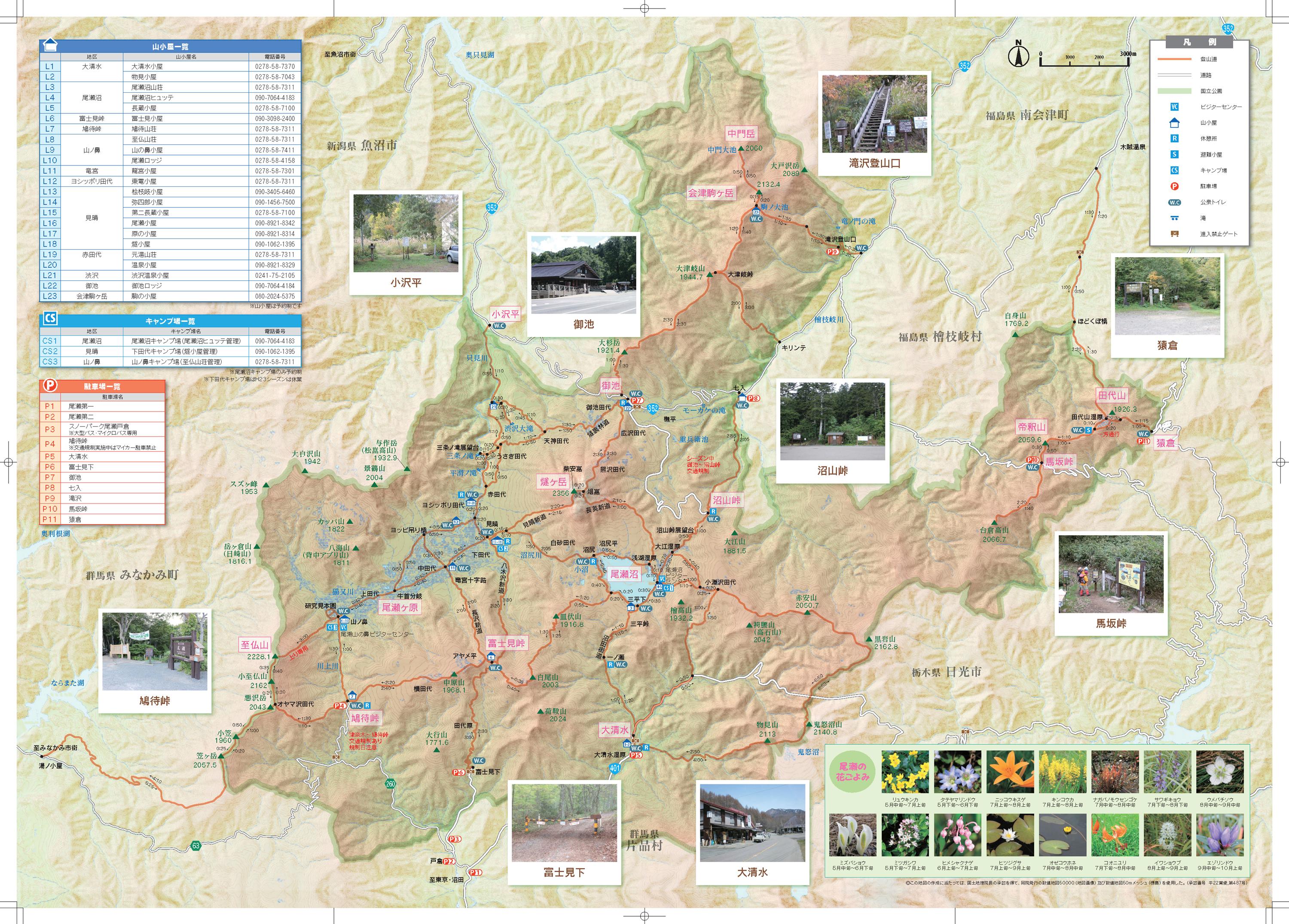Click the 休憩所 R icon in the legend
Screen dimensions: 1289x924
[1174, 139]
